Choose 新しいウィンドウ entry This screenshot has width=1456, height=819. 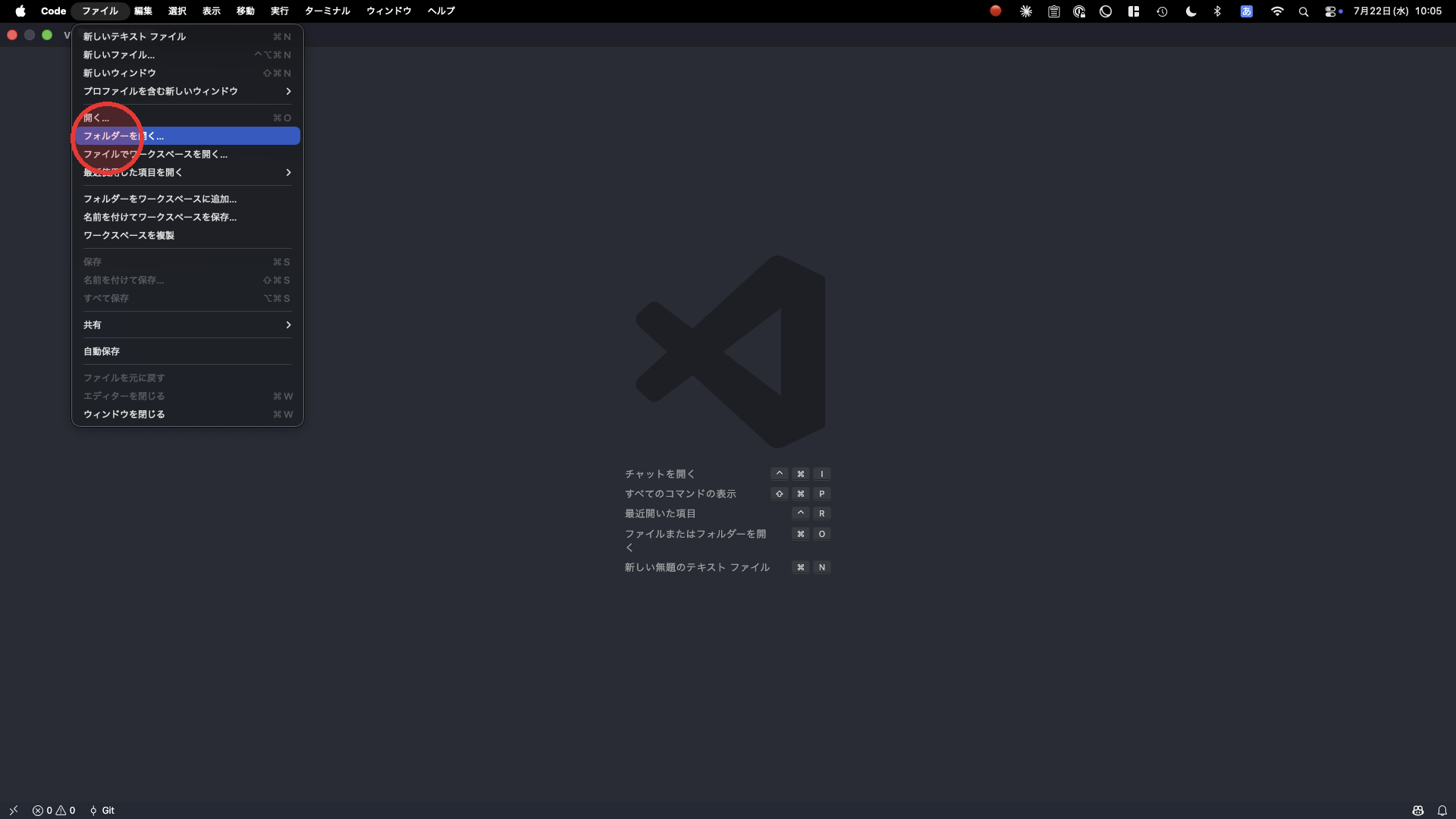tap(187, 73)
